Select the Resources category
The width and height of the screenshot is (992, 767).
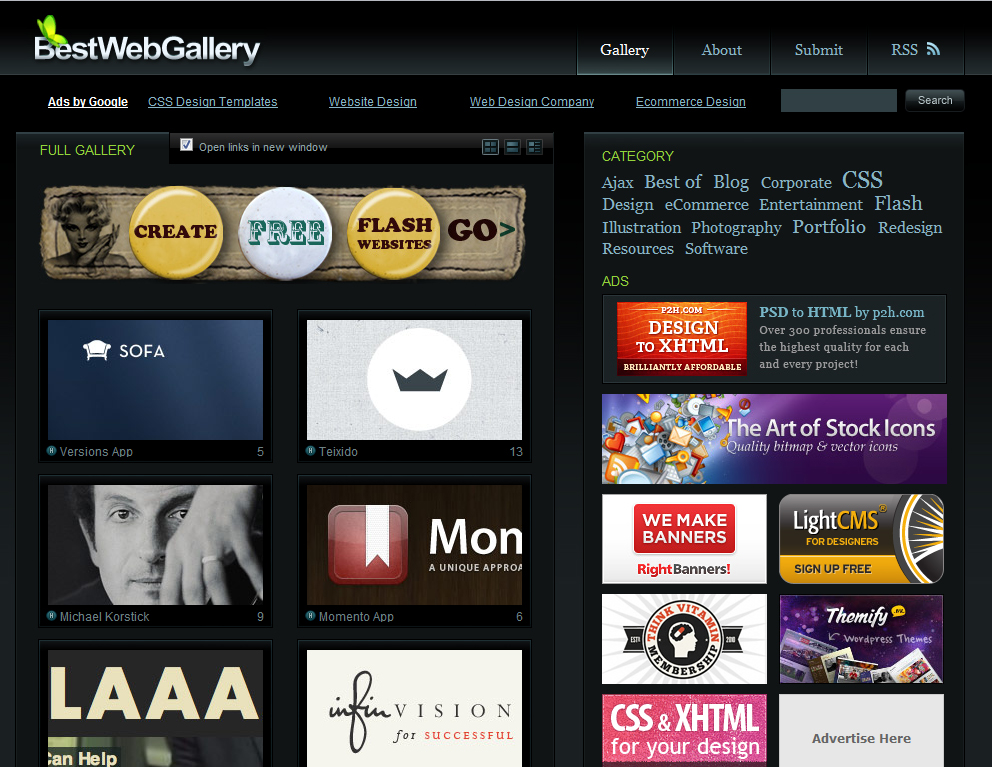pyautogui.click(x=638, y=249)
